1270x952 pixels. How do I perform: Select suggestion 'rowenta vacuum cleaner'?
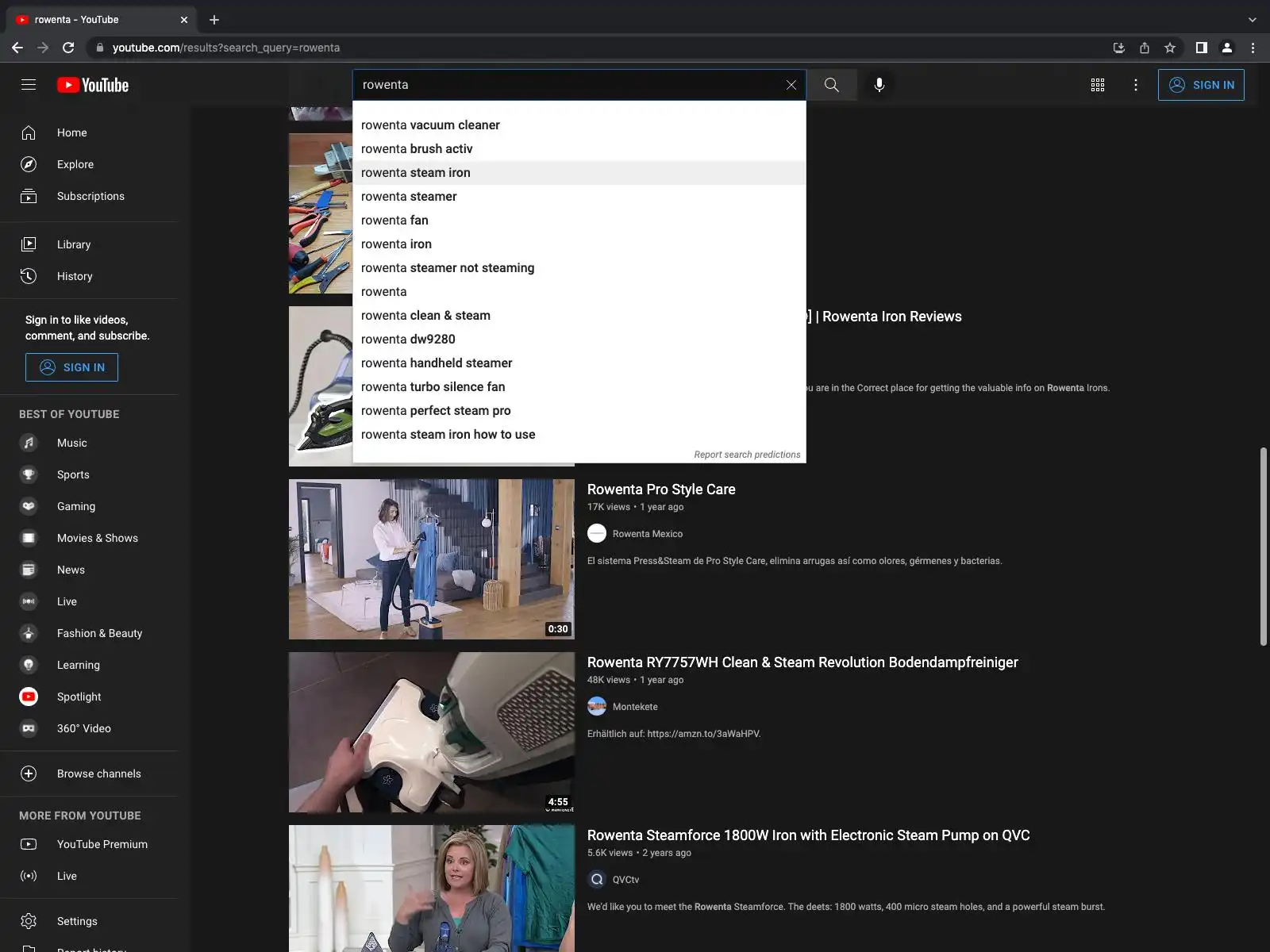tap(579, 125)
